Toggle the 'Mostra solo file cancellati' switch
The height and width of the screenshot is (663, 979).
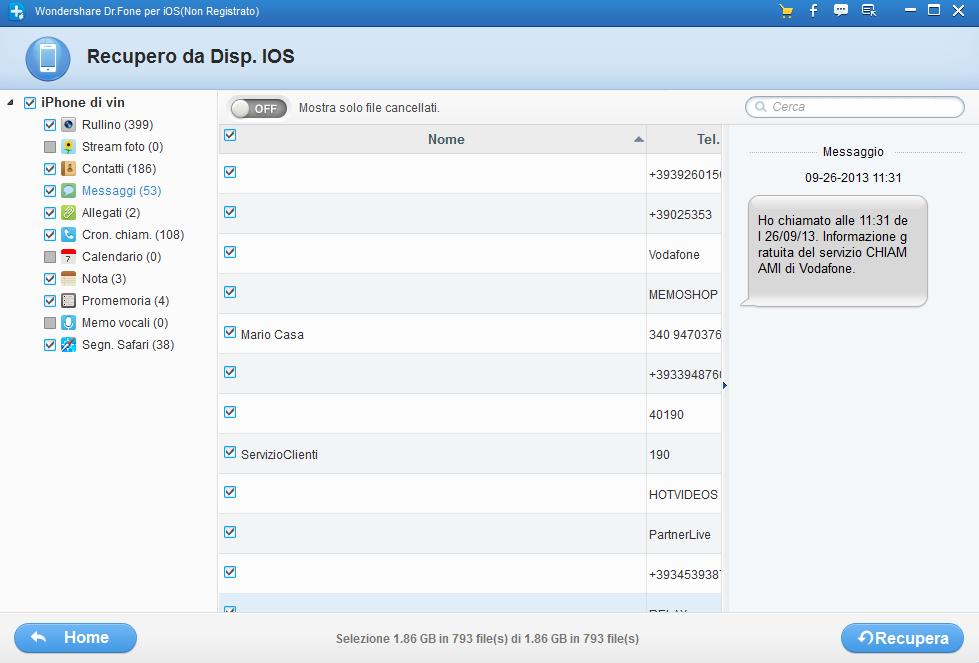tap(259, 108)
